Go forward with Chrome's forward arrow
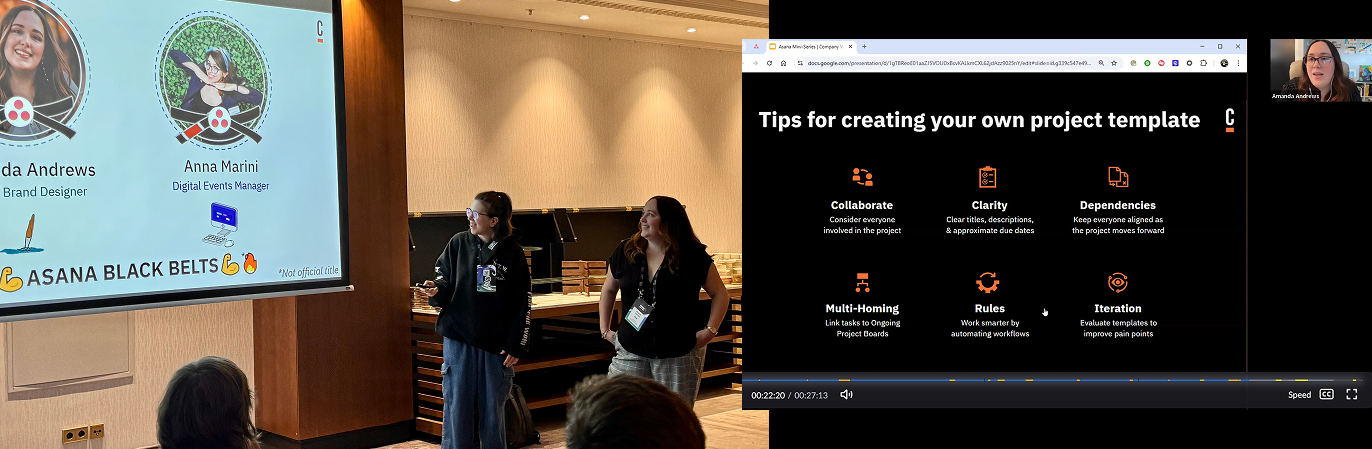Image resolution: width=1372 pixels, height=449 pixels. (x=755, y=63)
